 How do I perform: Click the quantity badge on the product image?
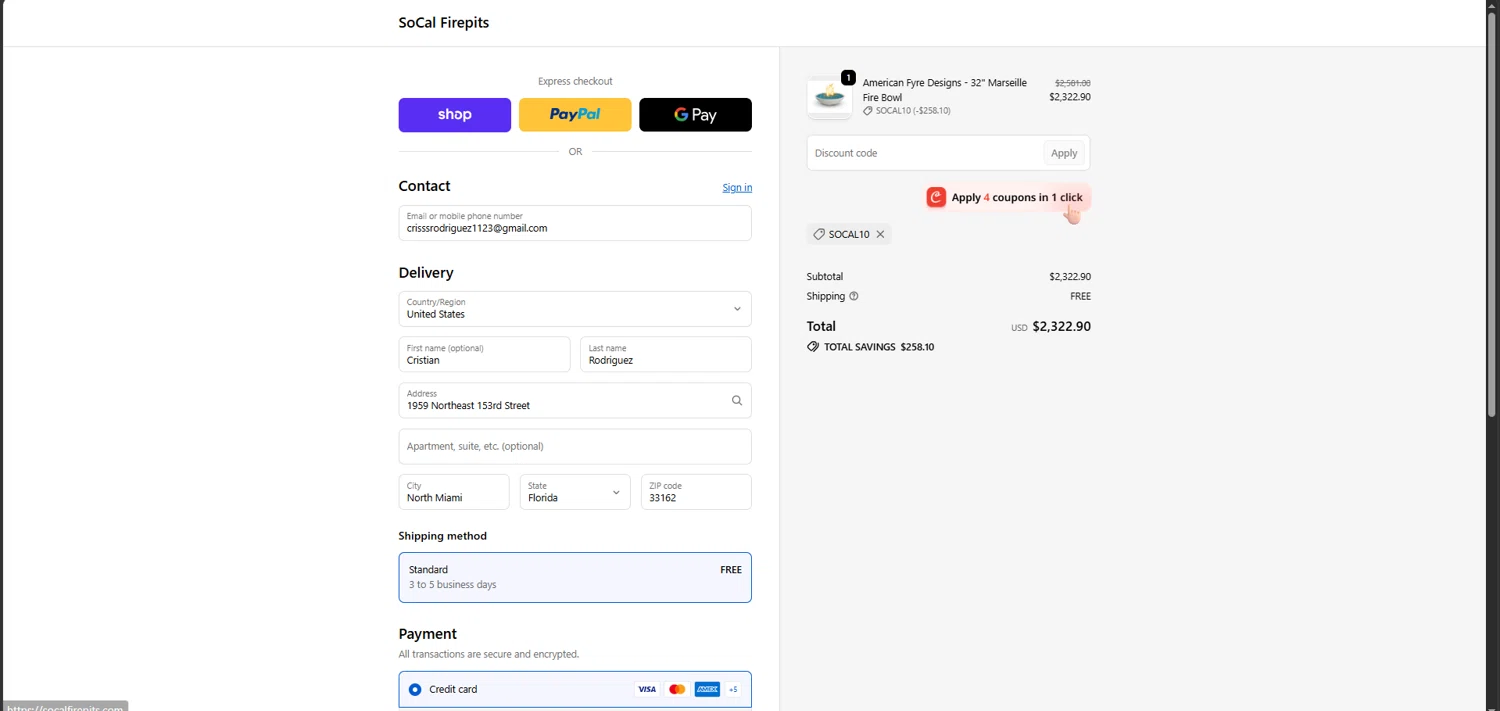pyautogui.click(x=848, y=77)
